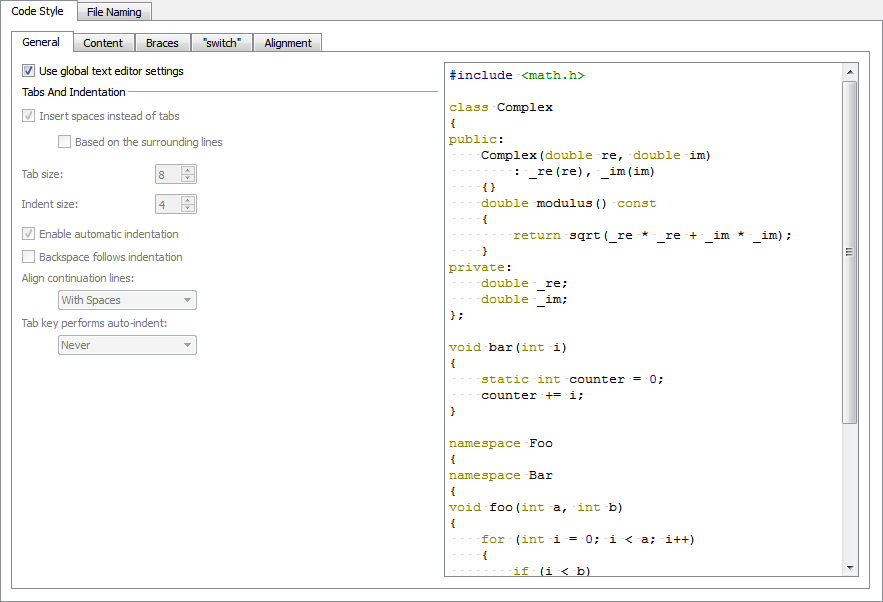Enable Based on the surrounding lines

[65, 142]
